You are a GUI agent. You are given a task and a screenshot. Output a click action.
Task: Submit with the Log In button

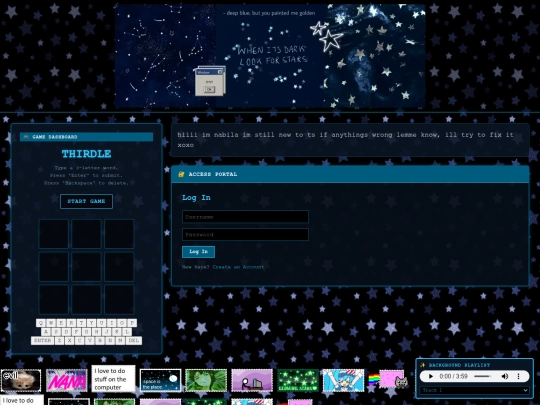click(198, 252)
